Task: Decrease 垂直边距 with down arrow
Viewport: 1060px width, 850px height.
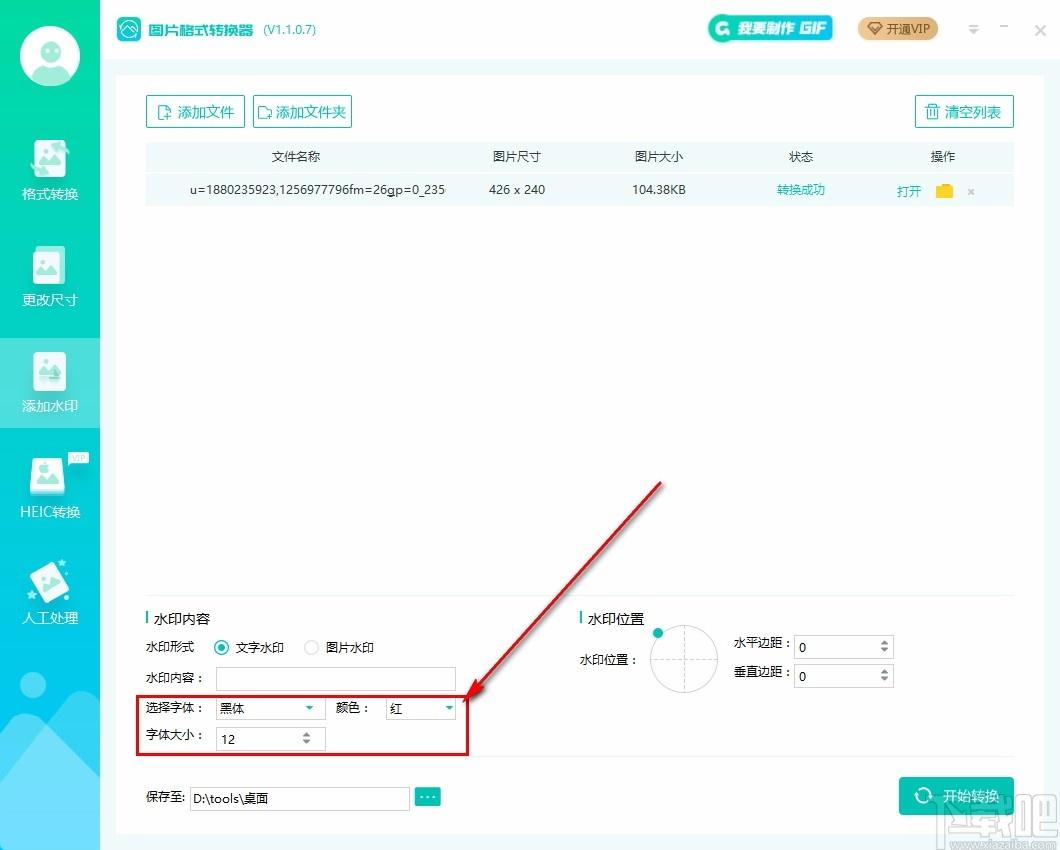Action: tap(884, 680)
